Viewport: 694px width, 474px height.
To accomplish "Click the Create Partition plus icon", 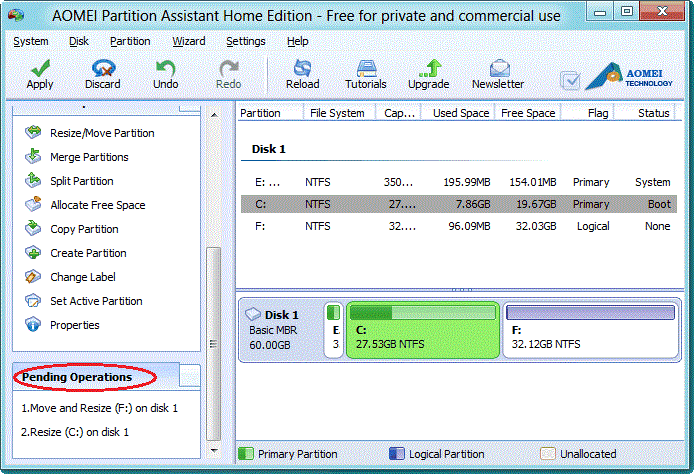I will (x=33, y=252).
